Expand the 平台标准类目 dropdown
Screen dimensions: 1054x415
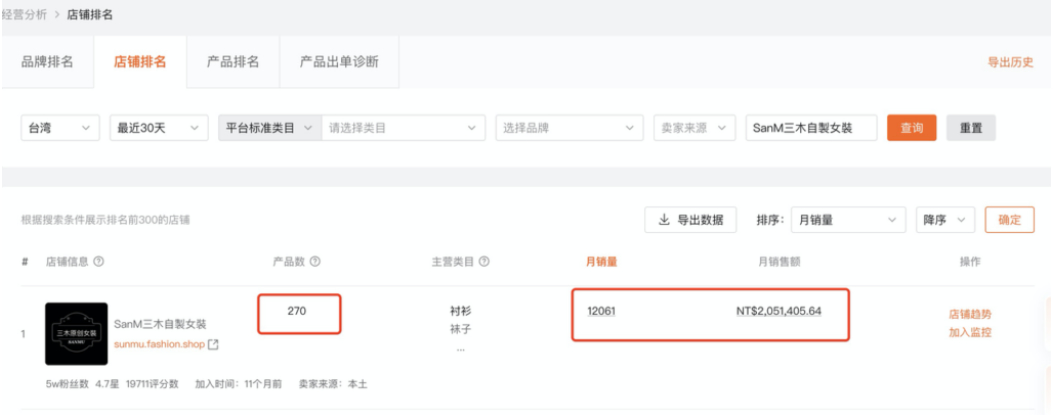tap(268, 128)
